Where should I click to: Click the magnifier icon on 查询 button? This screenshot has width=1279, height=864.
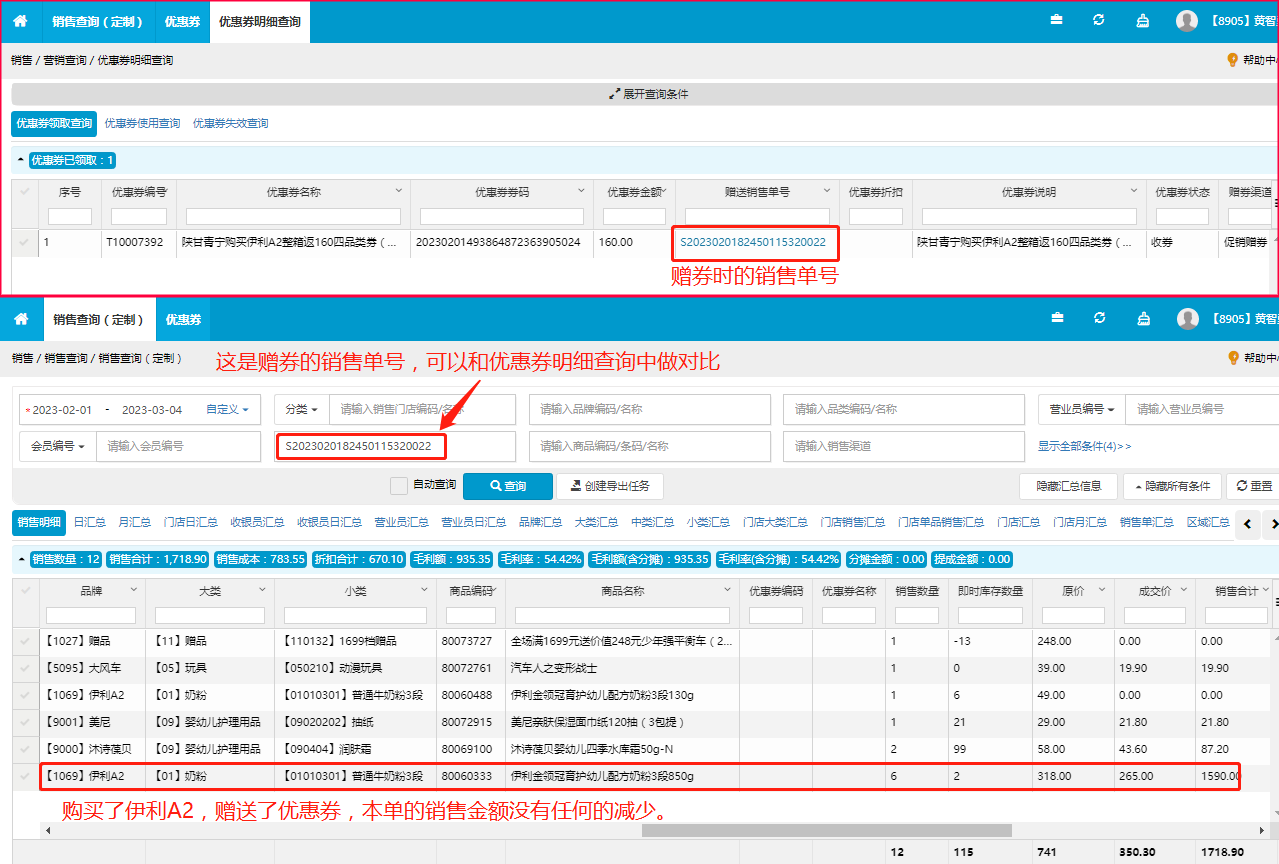496,486
